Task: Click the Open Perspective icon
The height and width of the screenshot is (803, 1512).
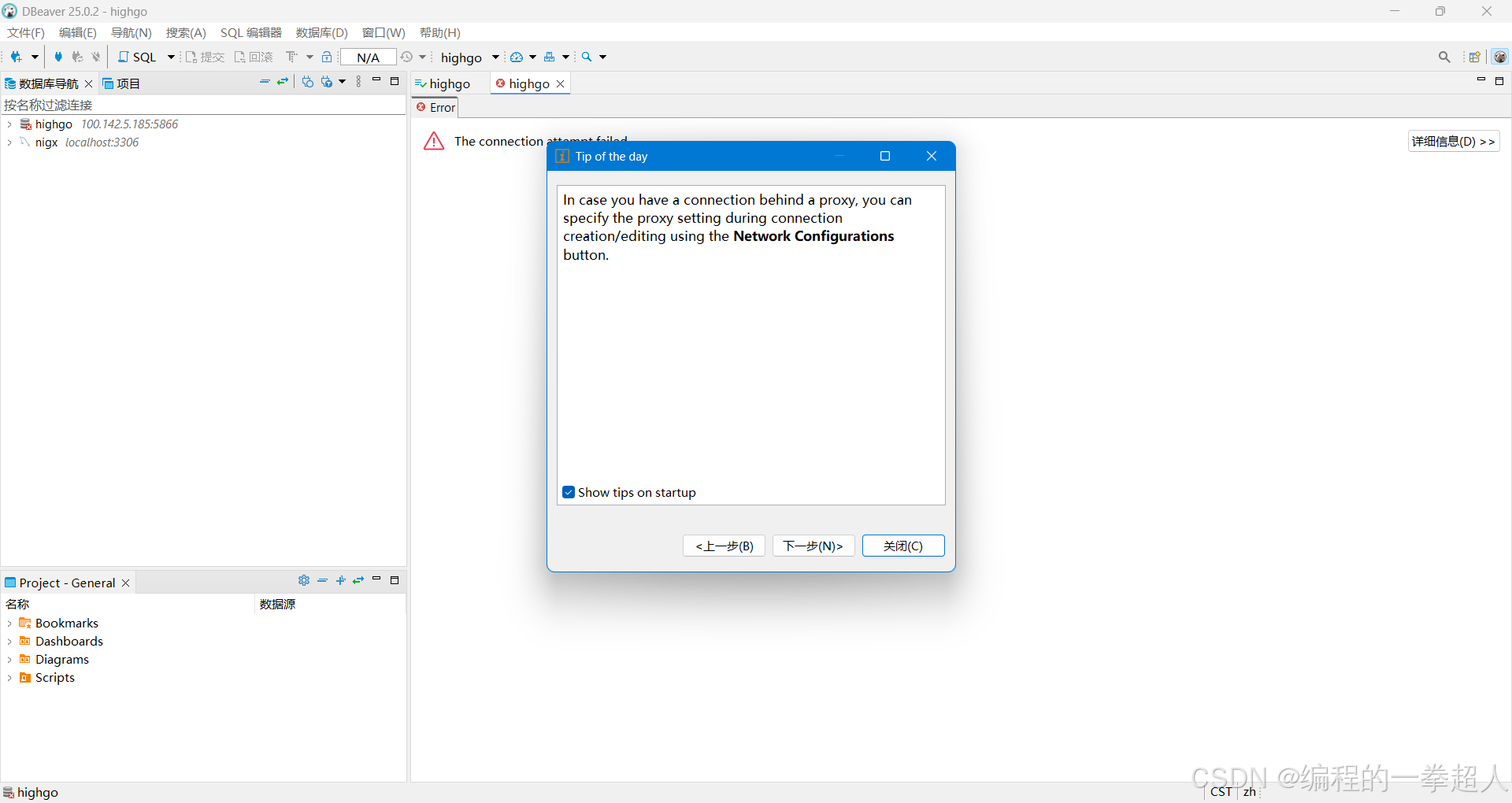Action: [x=1474, y=57]
